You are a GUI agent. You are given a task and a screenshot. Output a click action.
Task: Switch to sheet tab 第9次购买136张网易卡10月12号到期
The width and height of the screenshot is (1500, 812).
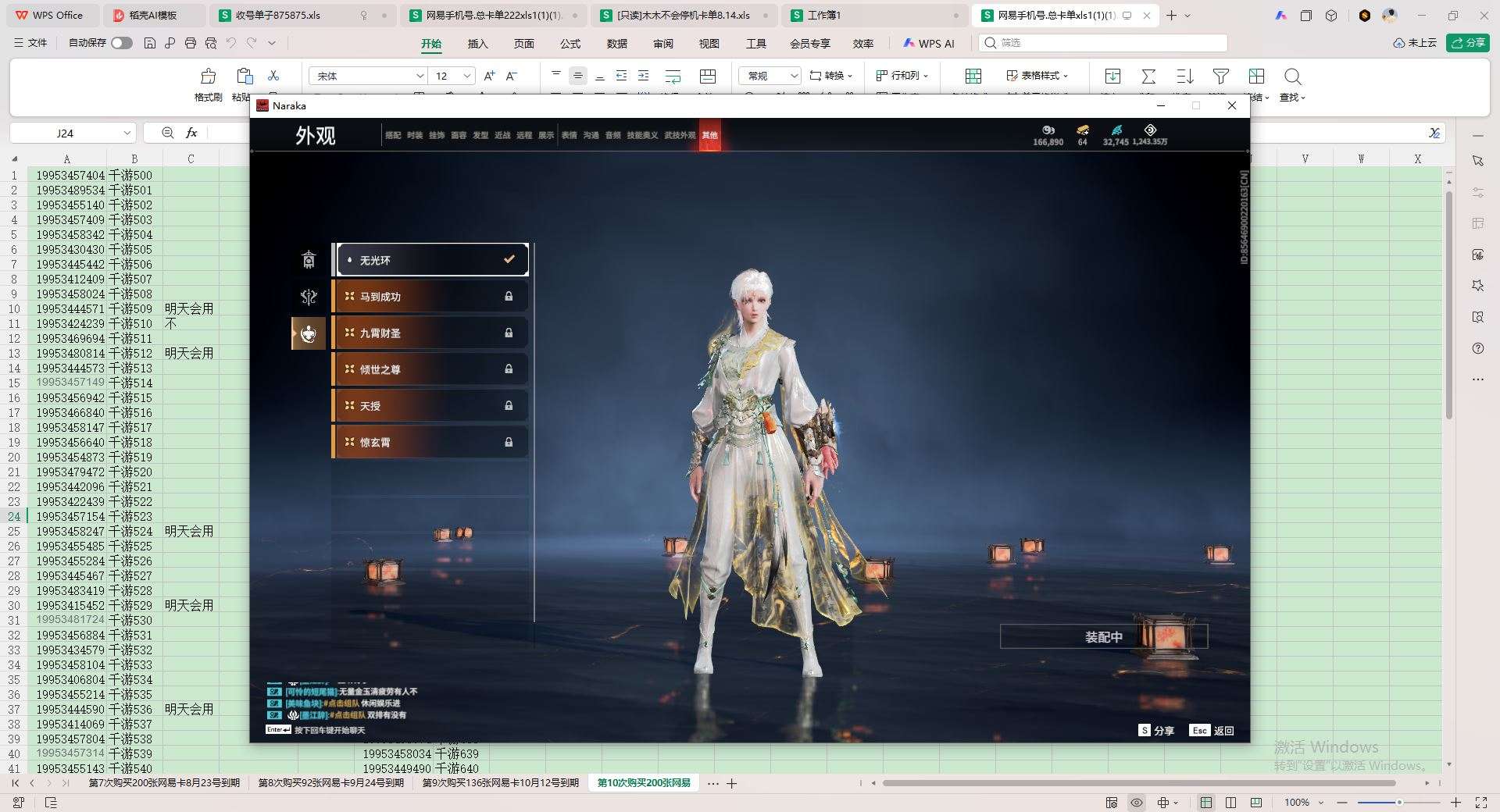[x=501, y=783]
